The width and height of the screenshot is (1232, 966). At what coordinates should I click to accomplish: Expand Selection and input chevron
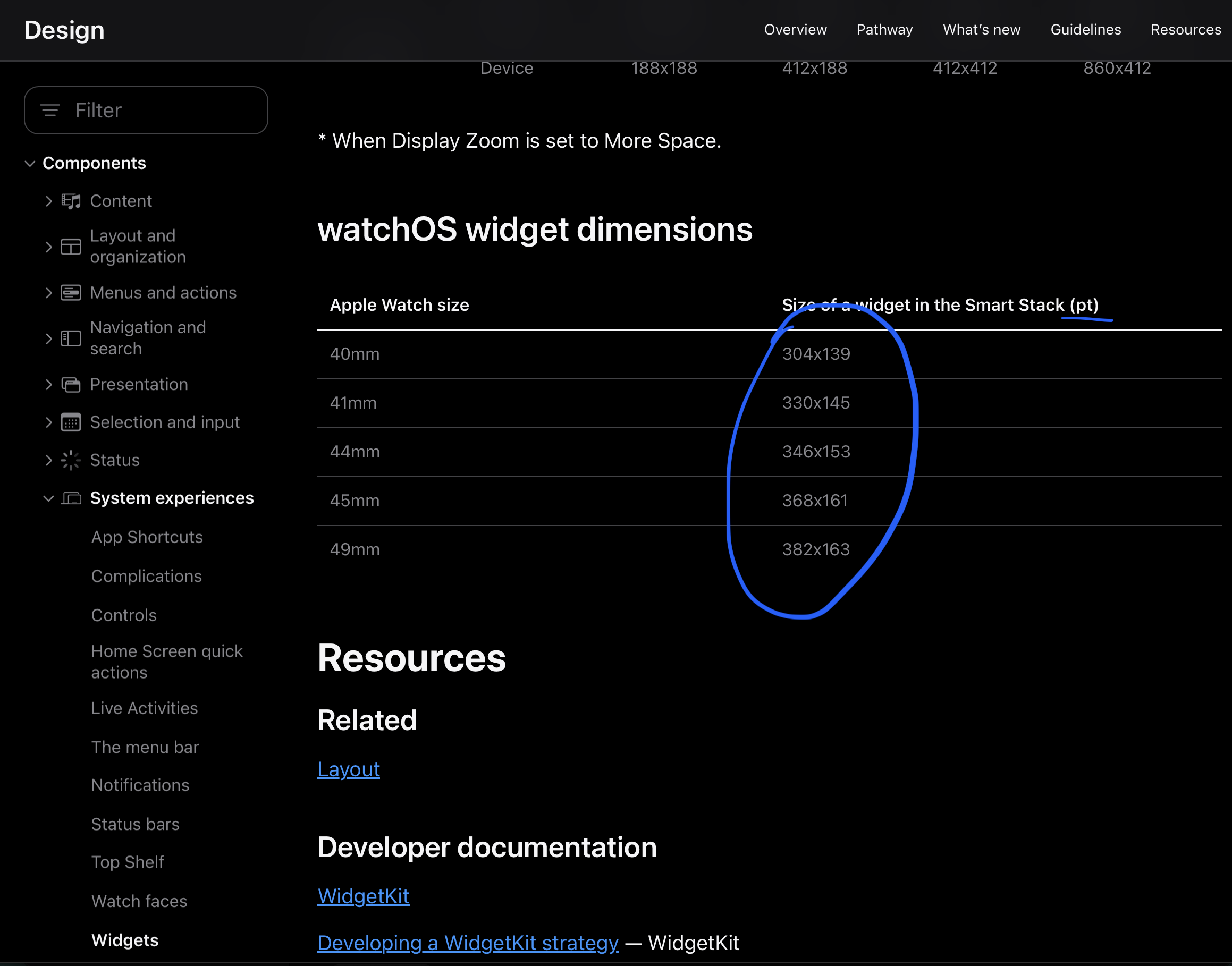[x=49, y=422]
